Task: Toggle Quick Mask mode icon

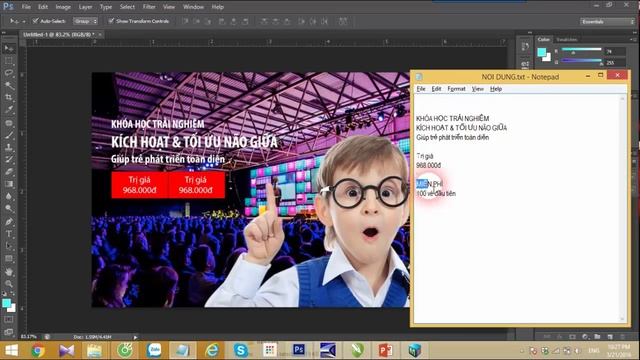Action: [x=9, y=320]
